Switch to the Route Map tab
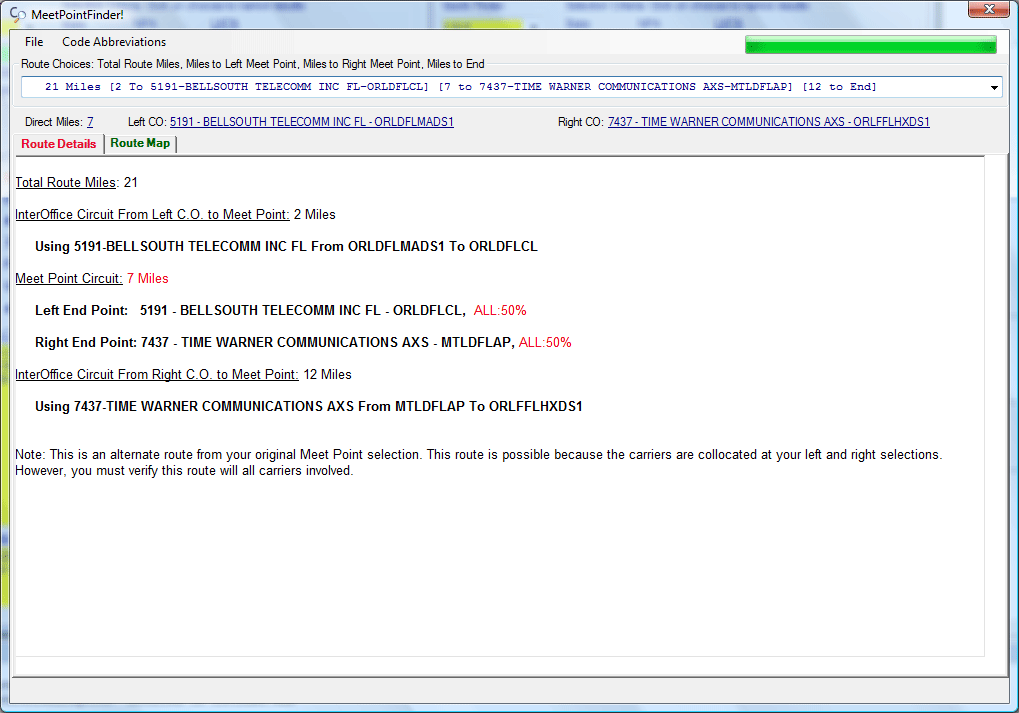This screenshot has height=713, width=1019. click(140, 143)
